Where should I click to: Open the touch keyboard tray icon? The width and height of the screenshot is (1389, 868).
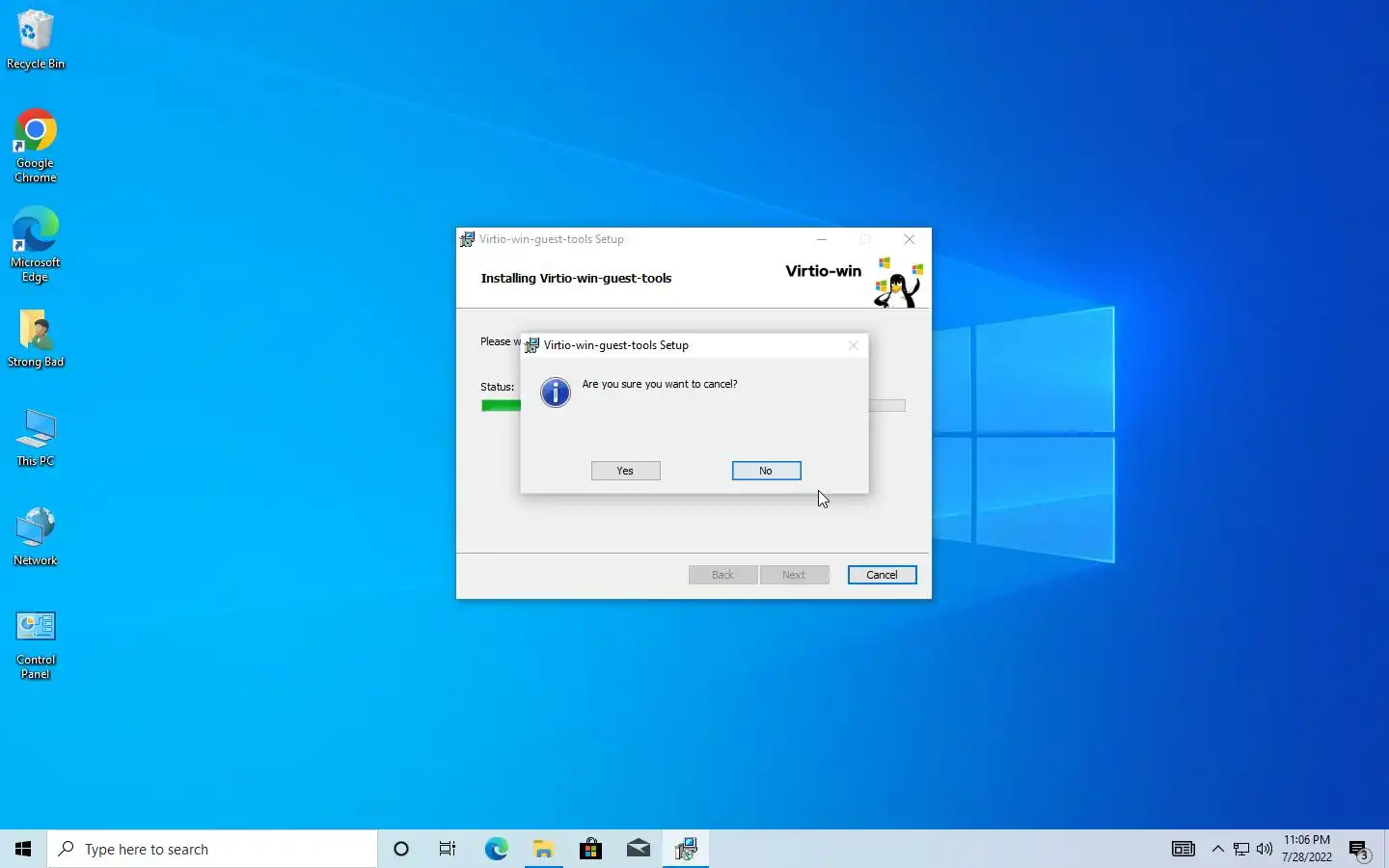click(x=1184, y=849)
